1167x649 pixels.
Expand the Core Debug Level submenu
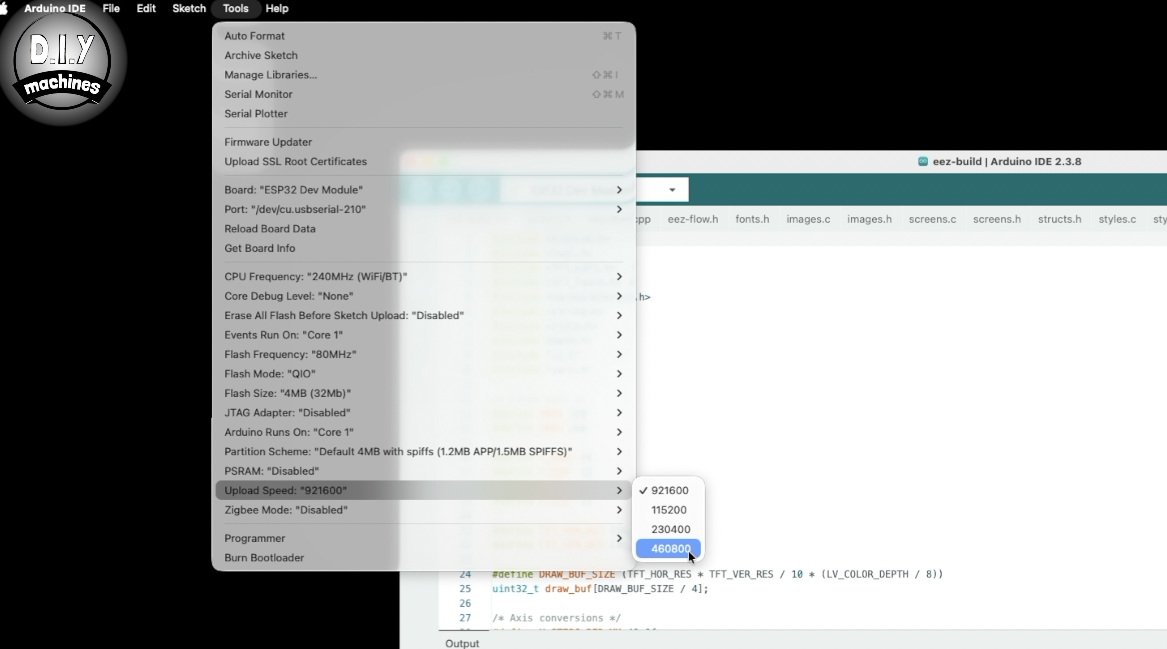point(423,295)
